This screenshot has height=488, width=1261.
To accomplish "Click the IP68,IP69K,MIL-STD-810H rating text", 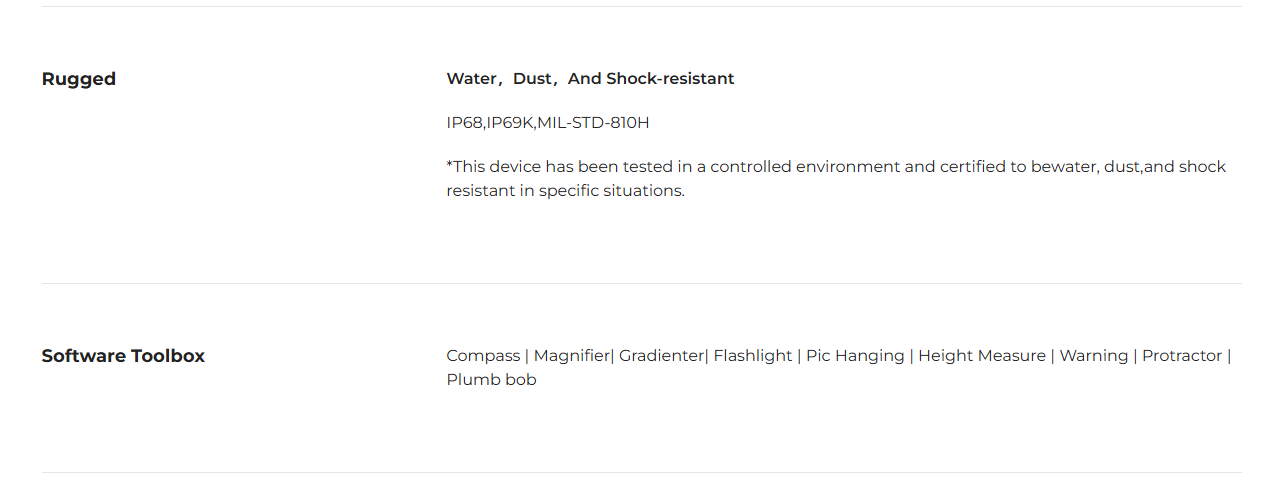I will tap(548, 123).
